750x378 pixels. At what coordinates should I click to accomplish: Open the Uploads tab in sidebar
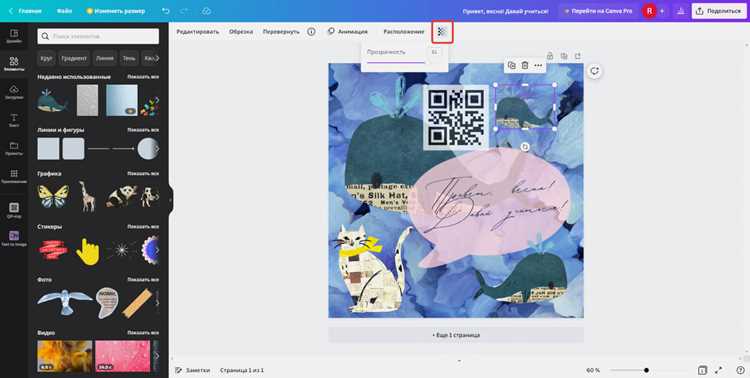click(14, 92)
